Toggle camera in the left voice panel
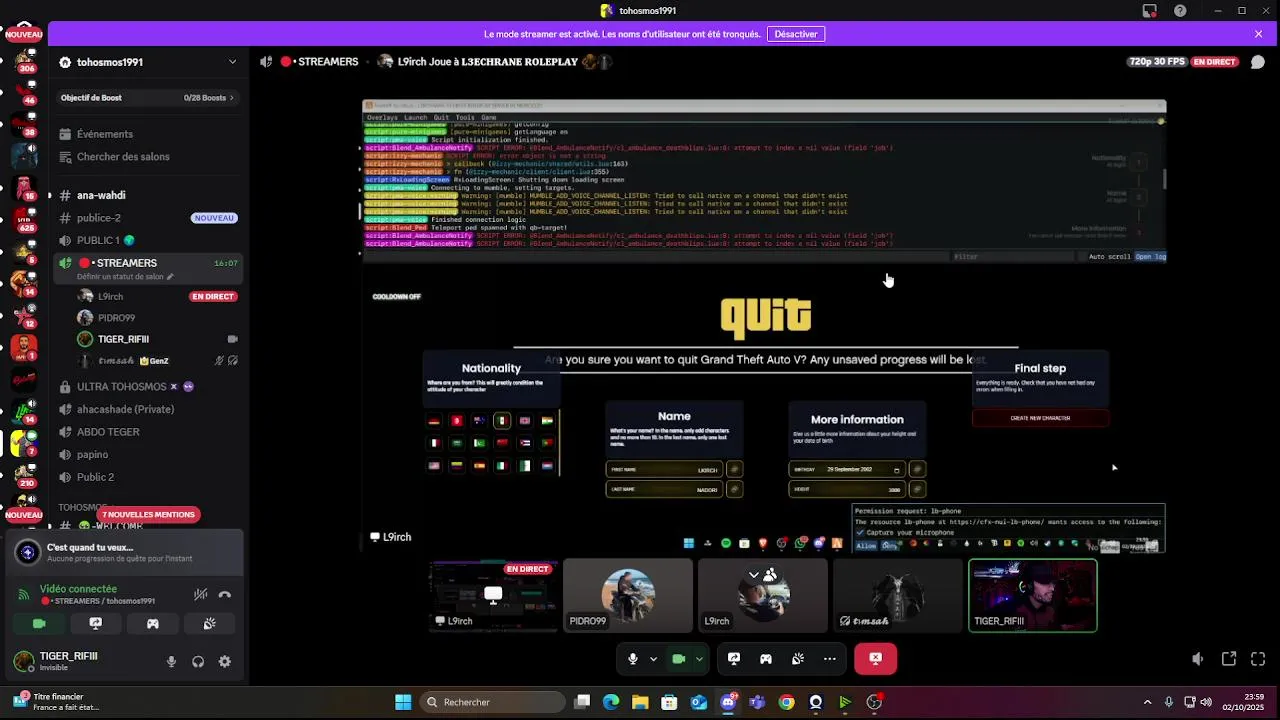This screenshot has height=720, width=1280. coord(39,623)
